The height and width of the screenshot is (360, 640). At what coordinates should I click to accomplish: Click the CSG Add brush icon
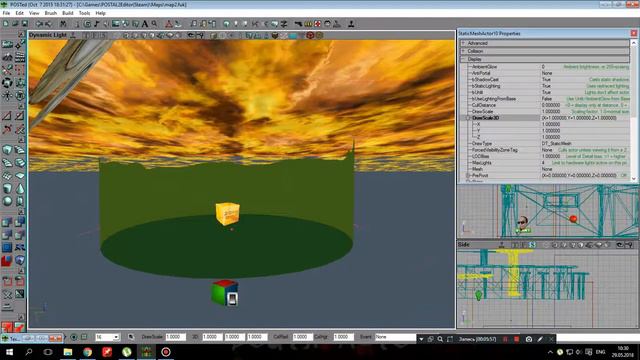[7, 222]
